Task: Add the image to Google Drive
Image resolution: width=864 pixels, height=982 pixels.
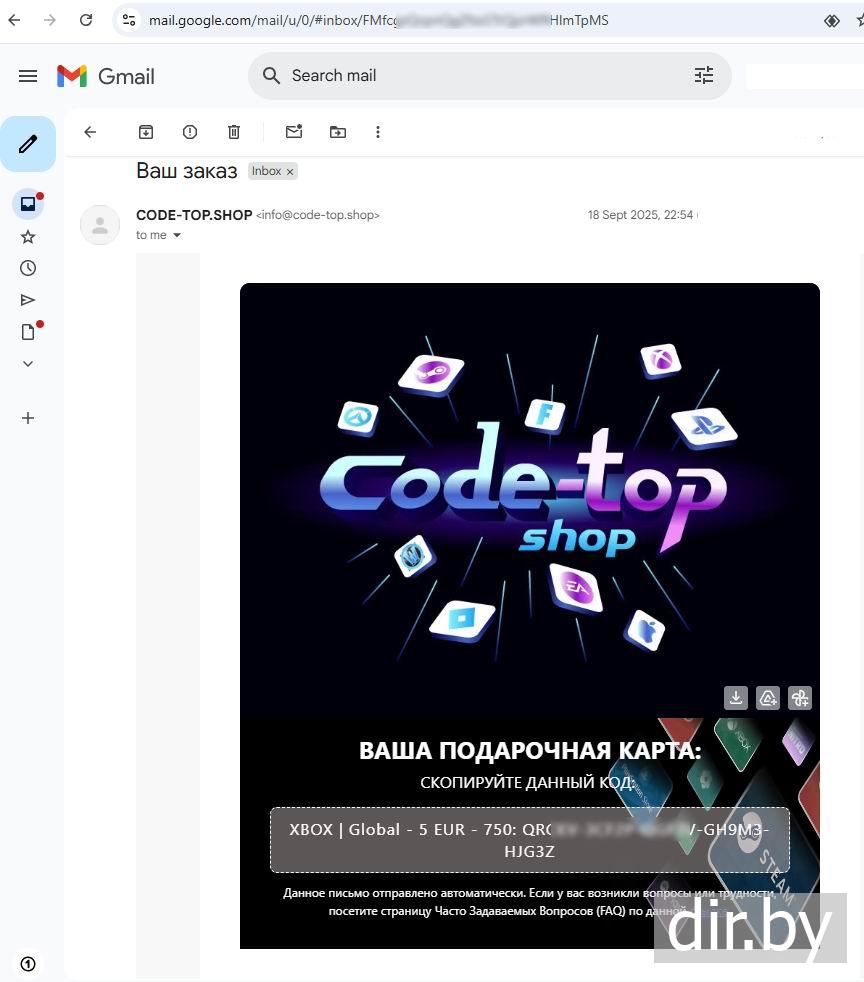Action: click(768, 698)
